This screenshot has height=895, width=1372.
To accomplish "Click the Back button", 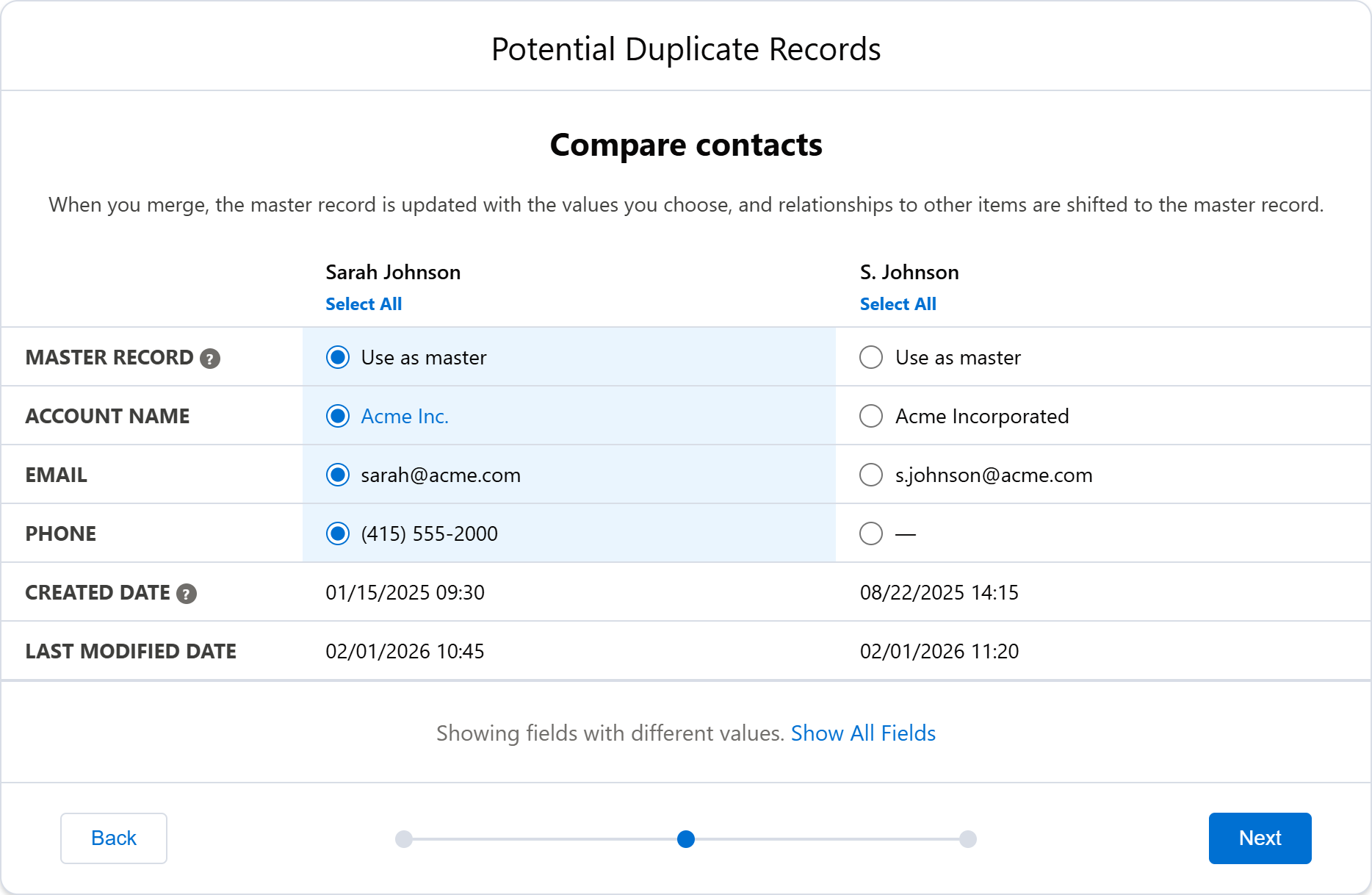I will point(113,838).
